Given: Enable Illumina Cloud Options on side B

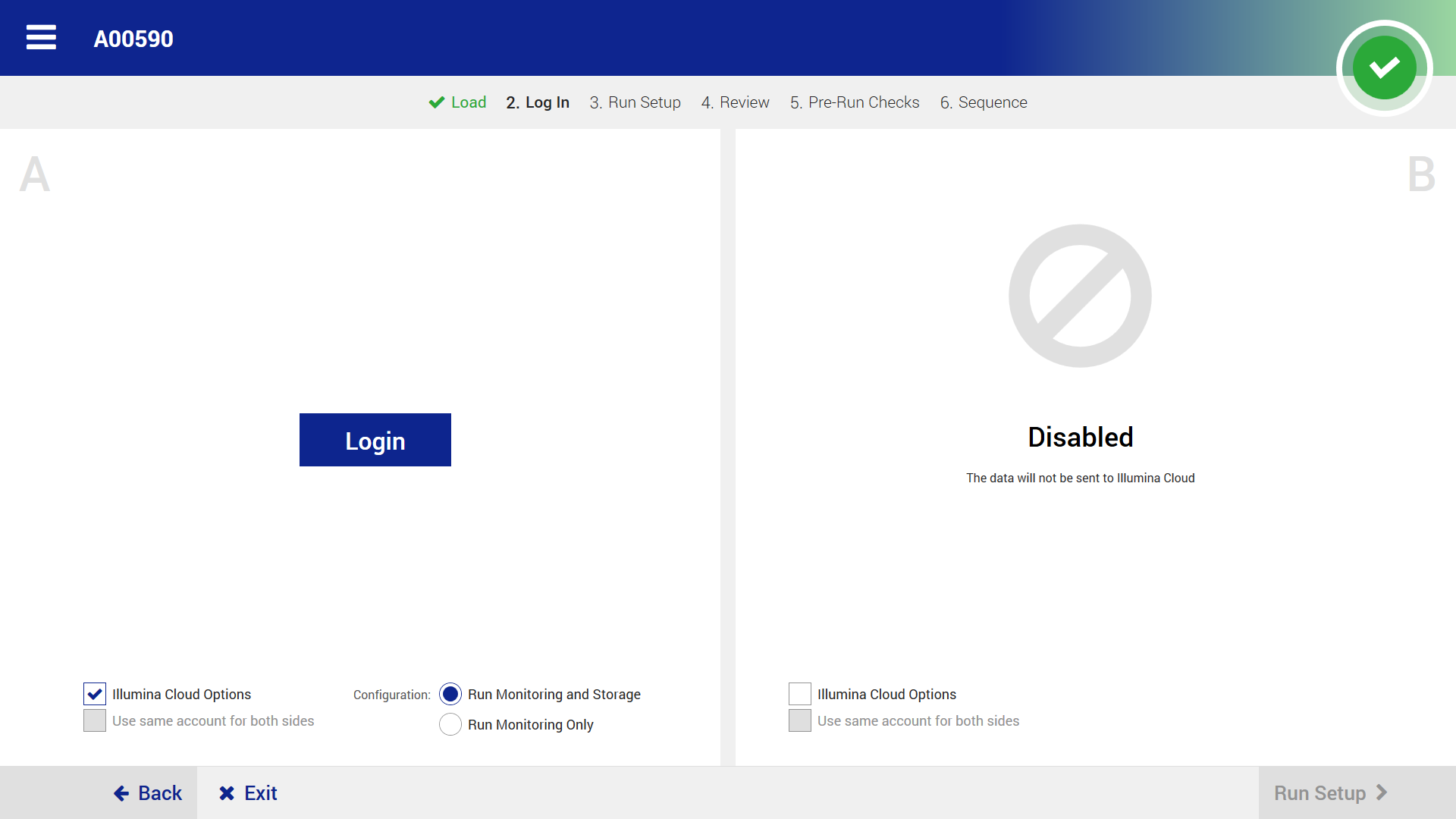Looking at the screenshot, I should 800,694.
